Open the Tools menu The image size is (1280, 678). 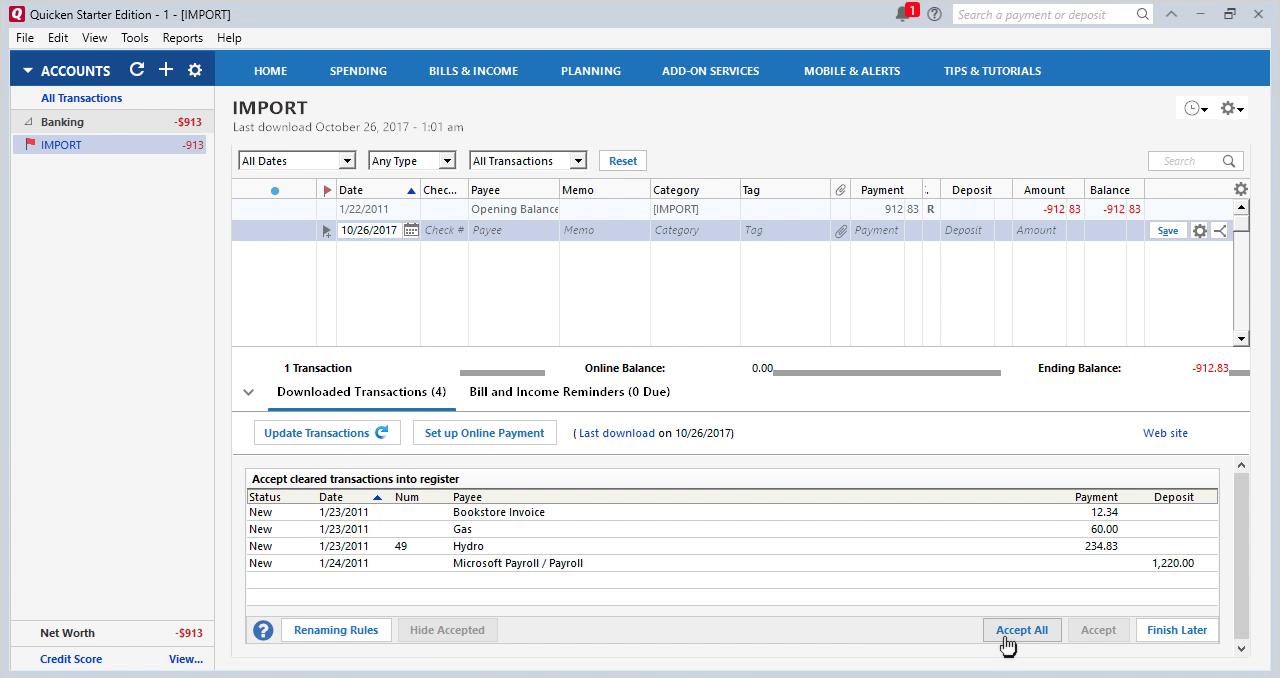(135, 38)
